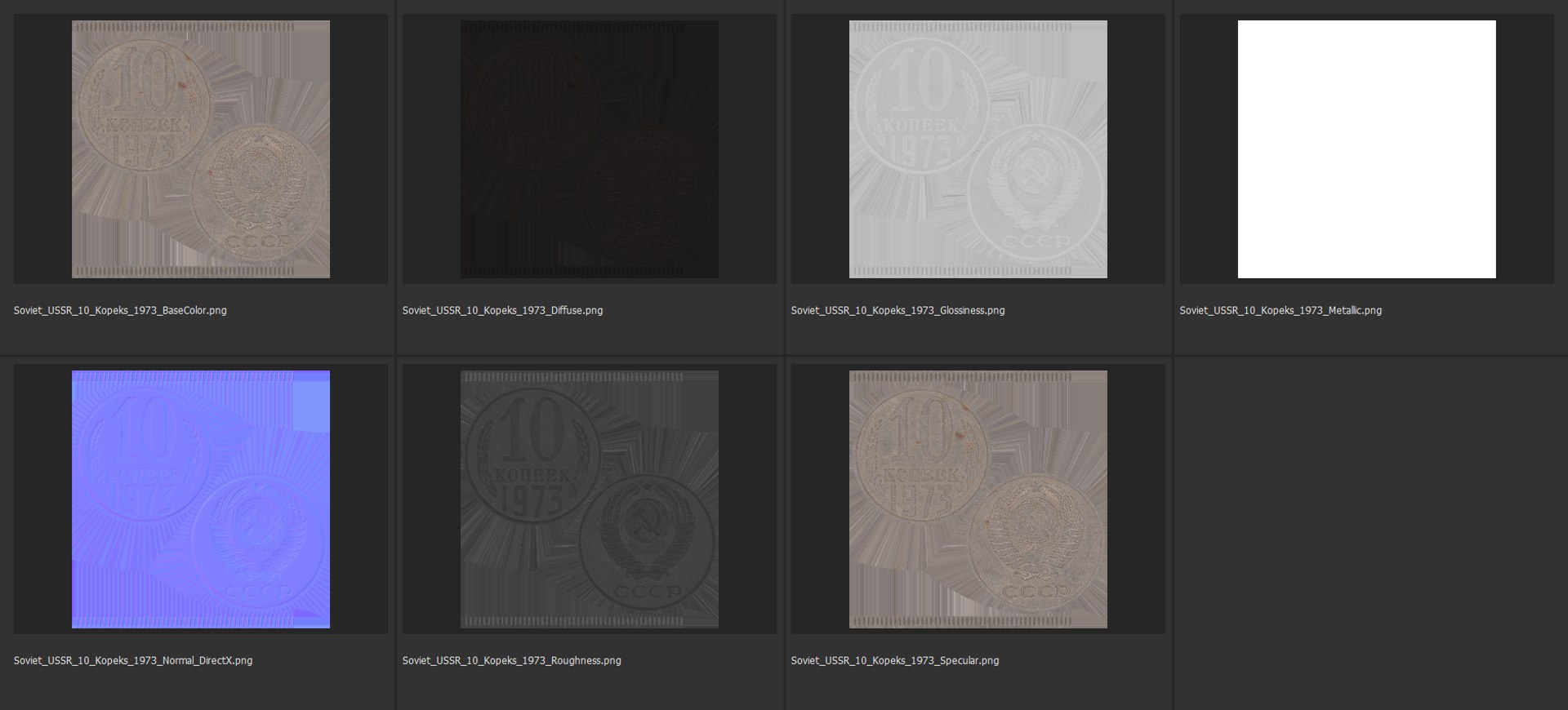Click the filename Soviet_USSR_10_Kopeks_1973_Roughness.png

click(511, 660)
